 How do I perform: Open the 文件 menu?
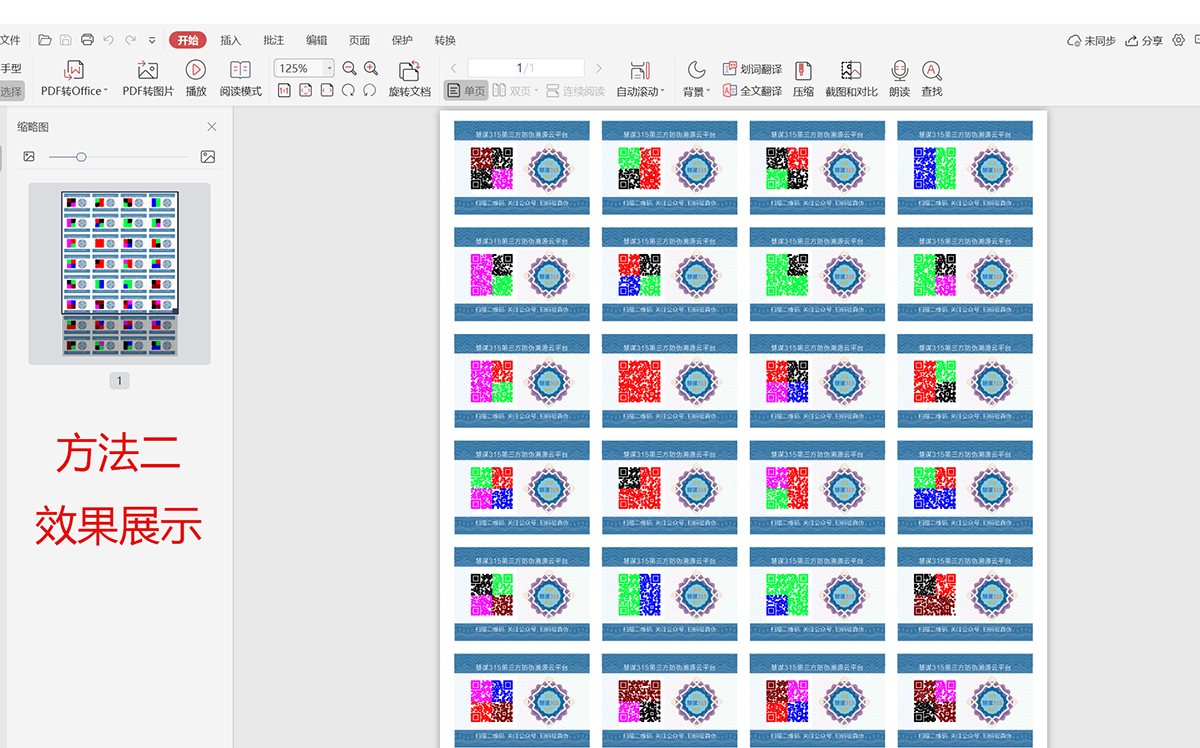pyautogui.click(x=10, y=40)
